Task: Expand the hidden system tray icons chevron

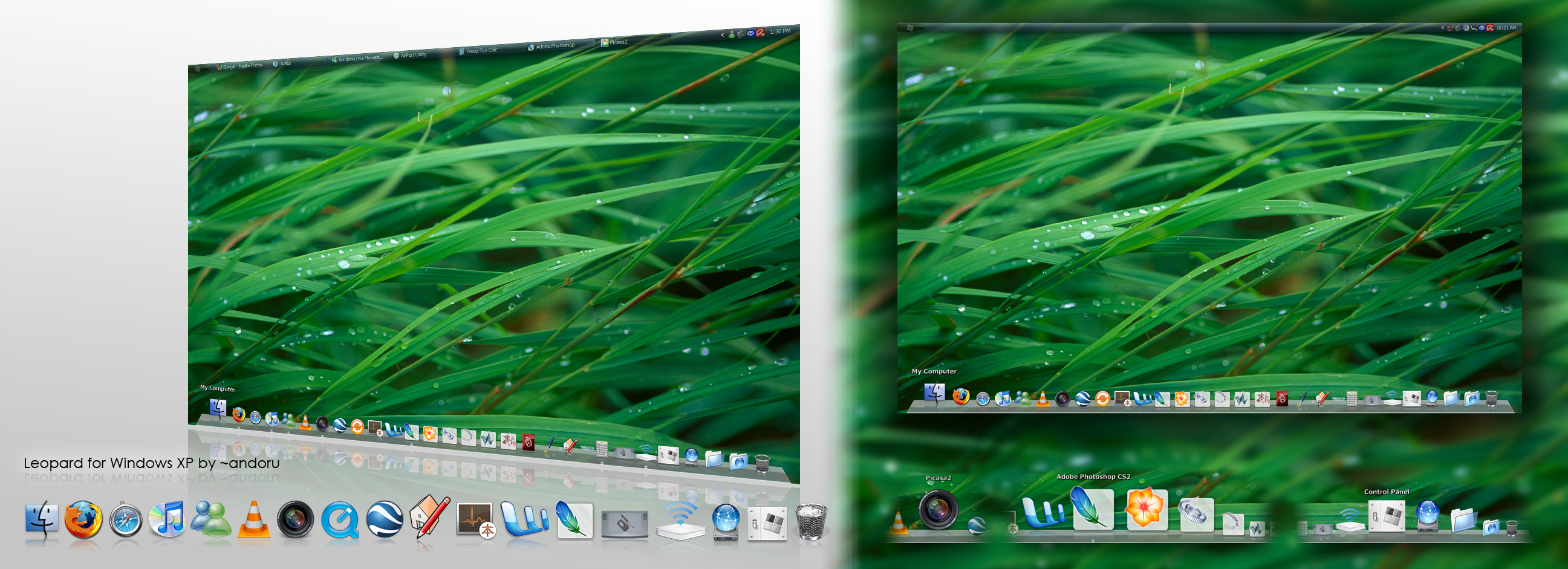Action: (723, 34)
